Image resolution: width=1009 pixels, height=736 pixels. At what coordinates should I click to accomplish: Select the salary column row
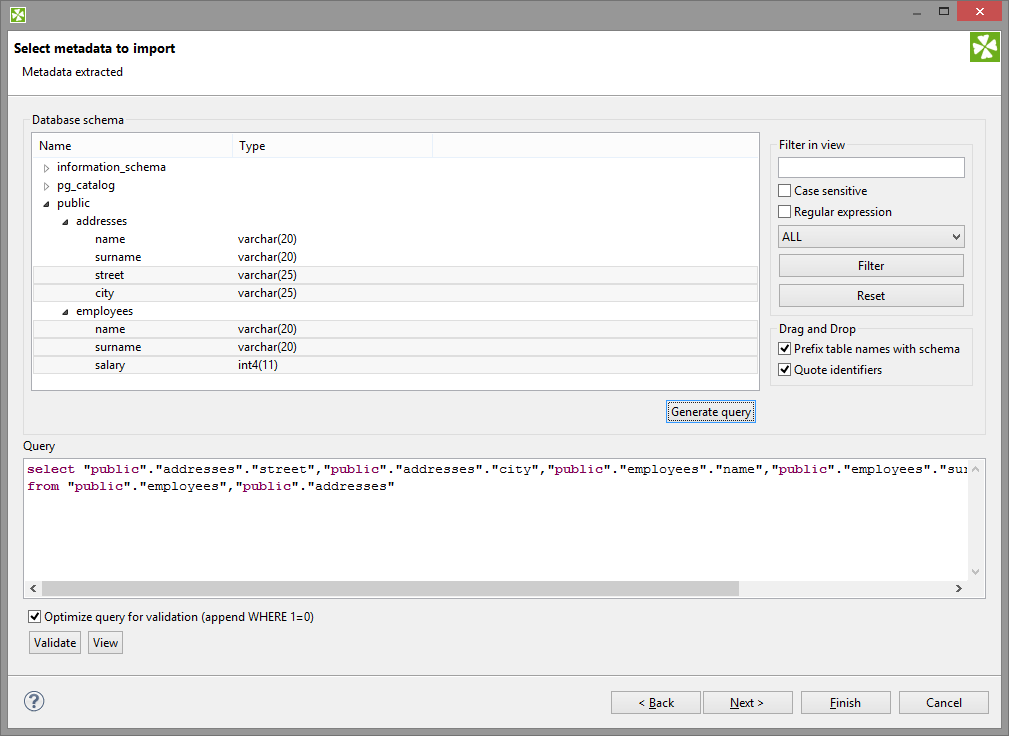click(110, 366)
